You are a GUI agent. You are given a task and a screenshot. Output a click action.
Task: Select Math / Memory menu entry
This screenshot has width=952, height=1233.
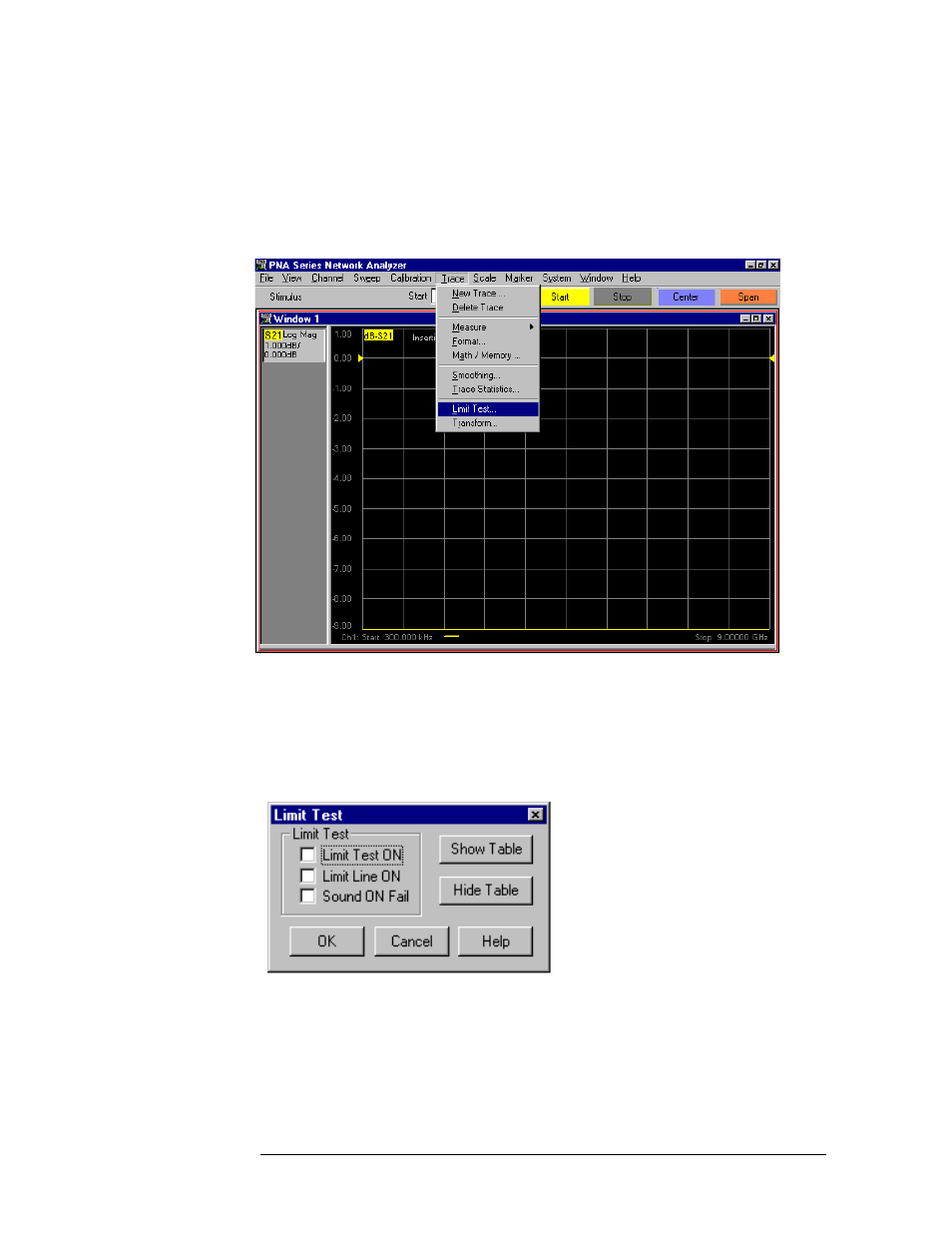click(x=488, y=355)
